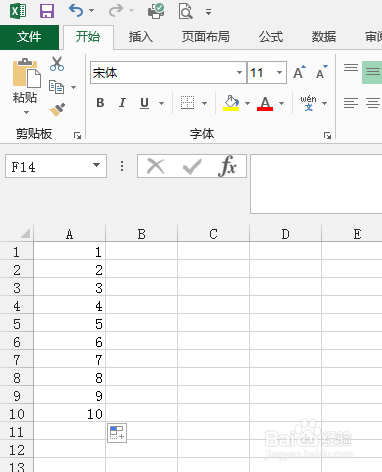Decrease font size with small A

pos(322,72)
